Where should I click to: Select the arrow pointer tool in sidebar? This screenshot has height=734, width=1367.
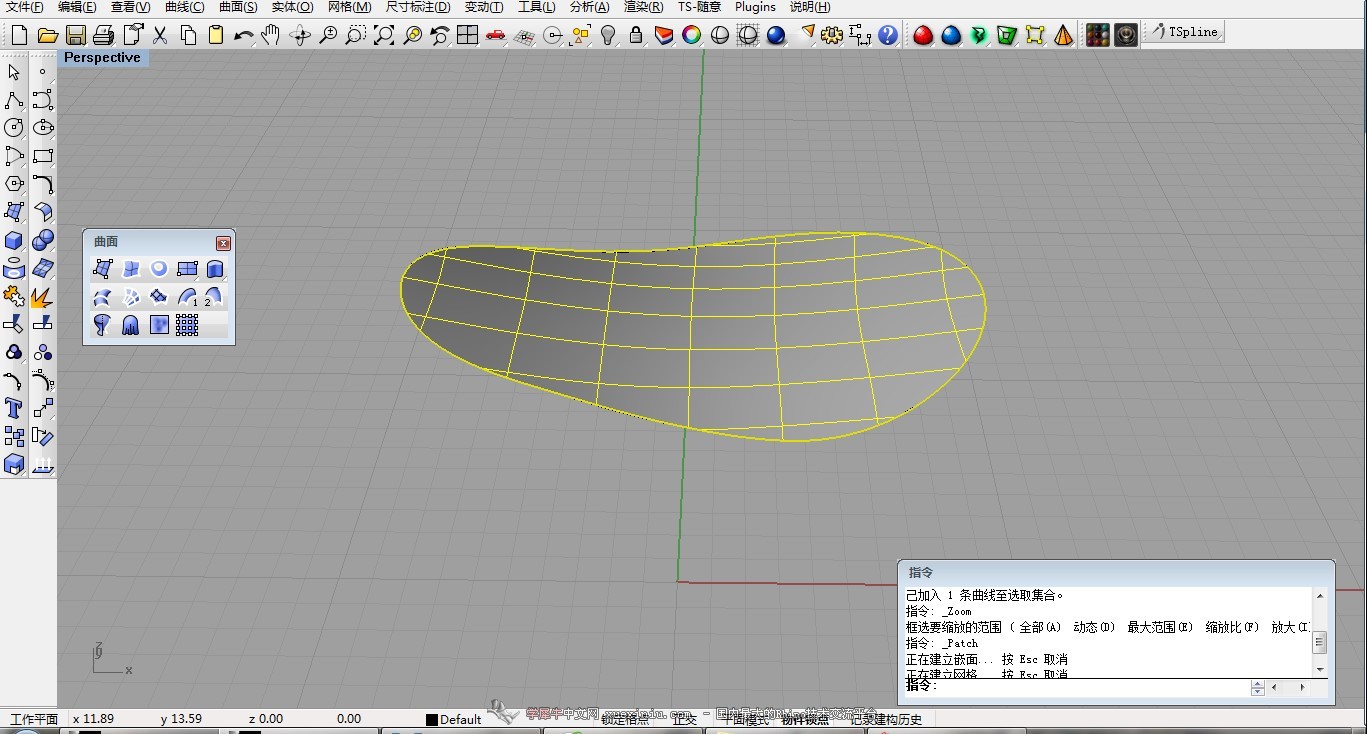[x=14, y=72]
